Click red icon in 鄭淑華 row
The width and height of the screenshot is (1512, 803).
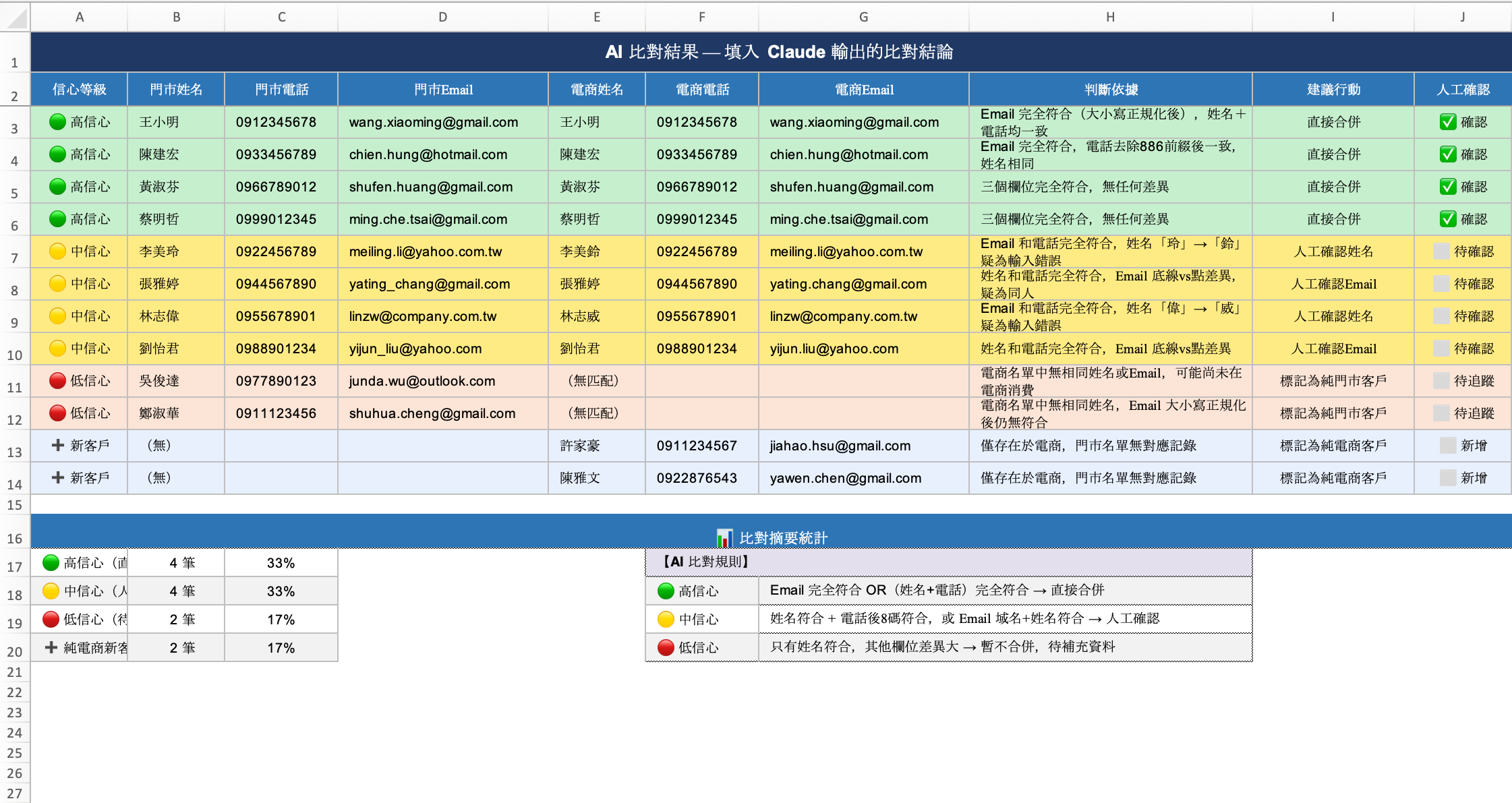tap(58, 413)
